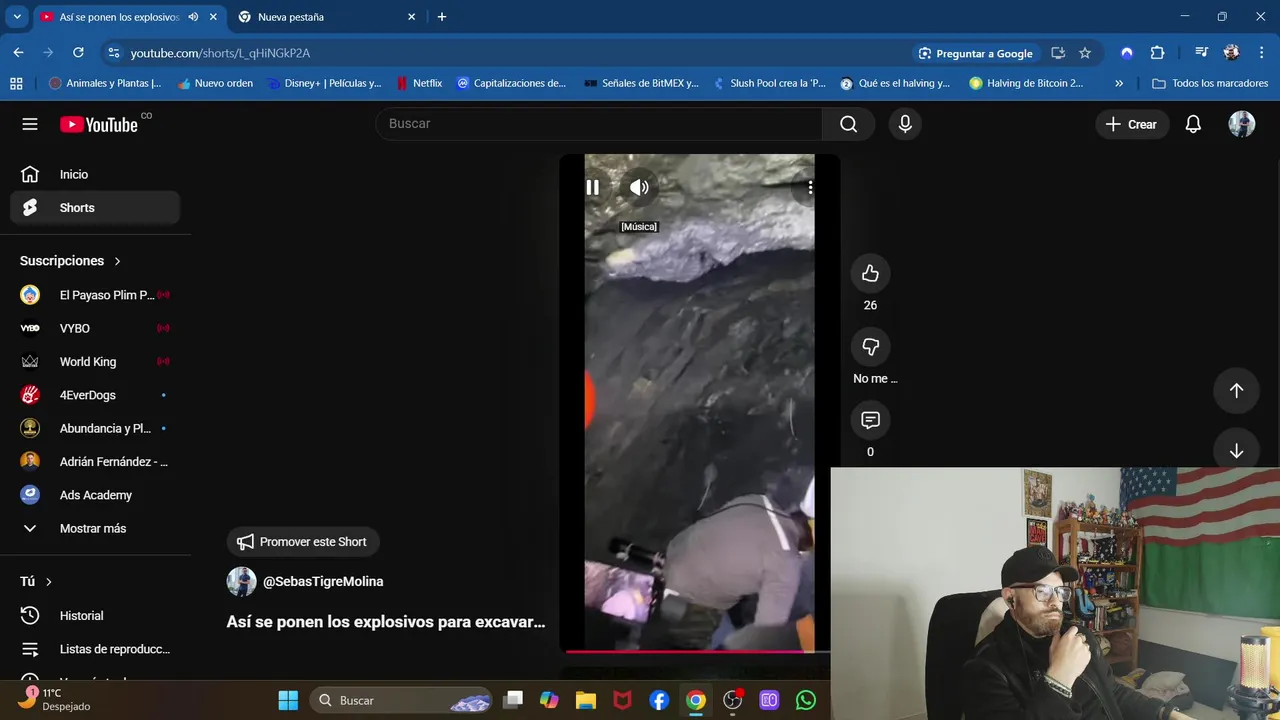
Task: Open the Disney+ bookmark
Action: tap(325, 83)
